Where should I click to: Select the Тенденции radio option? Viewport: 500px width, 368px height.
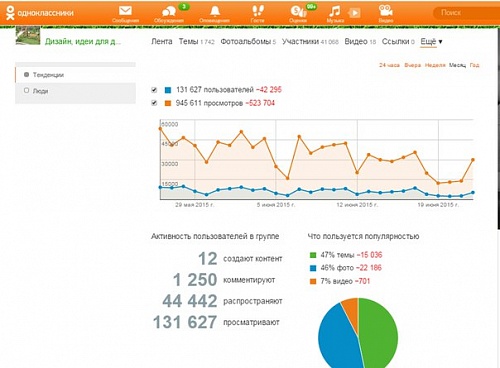pos(27,74)
